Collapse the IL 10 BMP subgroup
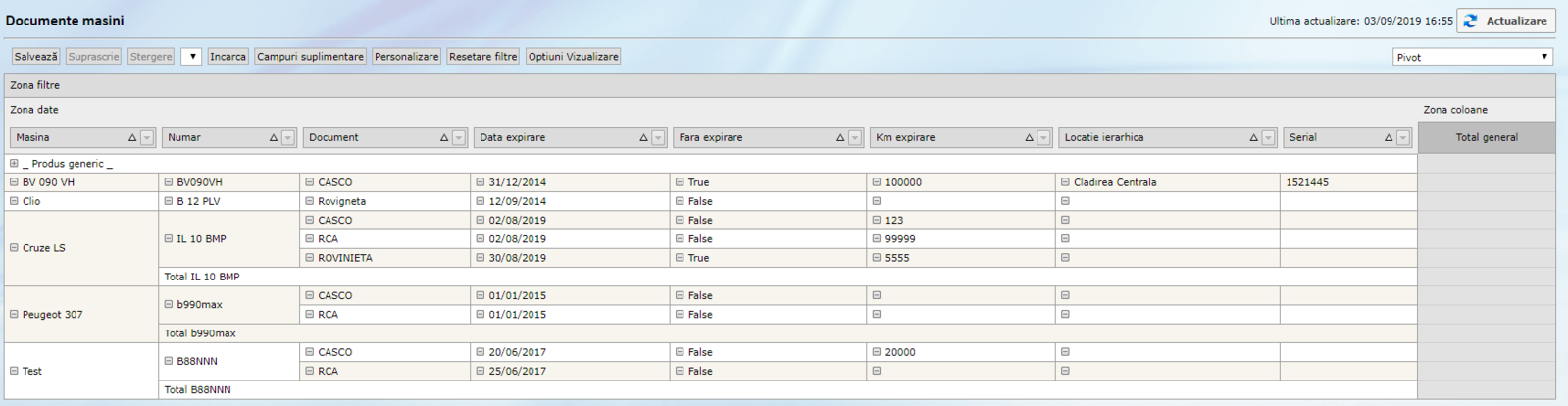 coord(169,238)
